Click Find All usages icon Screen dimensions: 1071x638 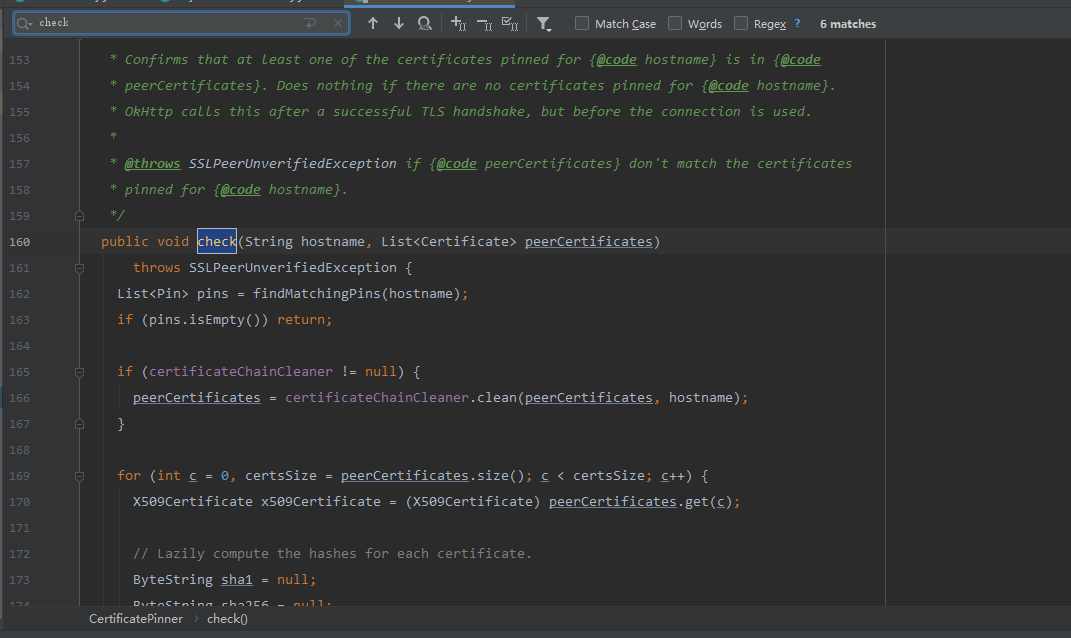pos(425,24)
